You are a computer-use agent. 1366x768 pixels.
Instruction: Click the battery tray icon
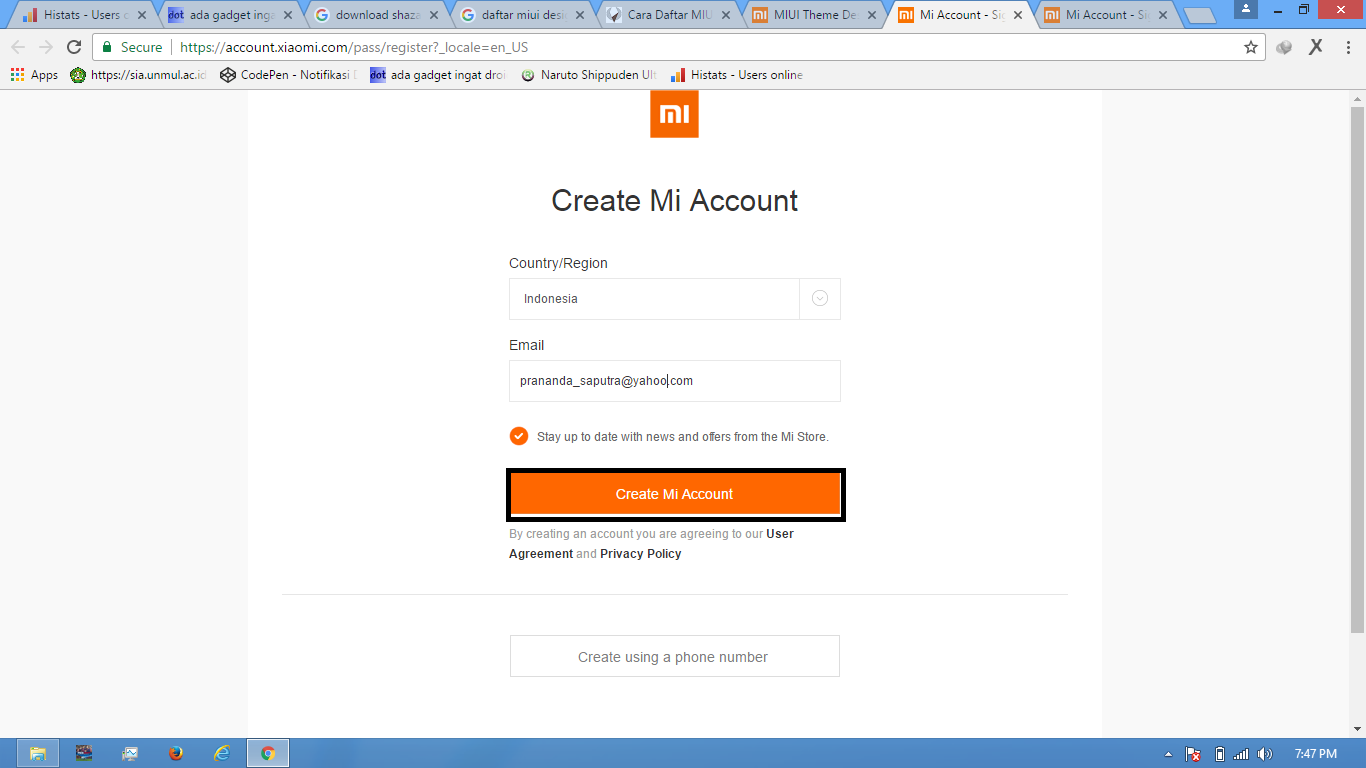[x=1220, y=754]
